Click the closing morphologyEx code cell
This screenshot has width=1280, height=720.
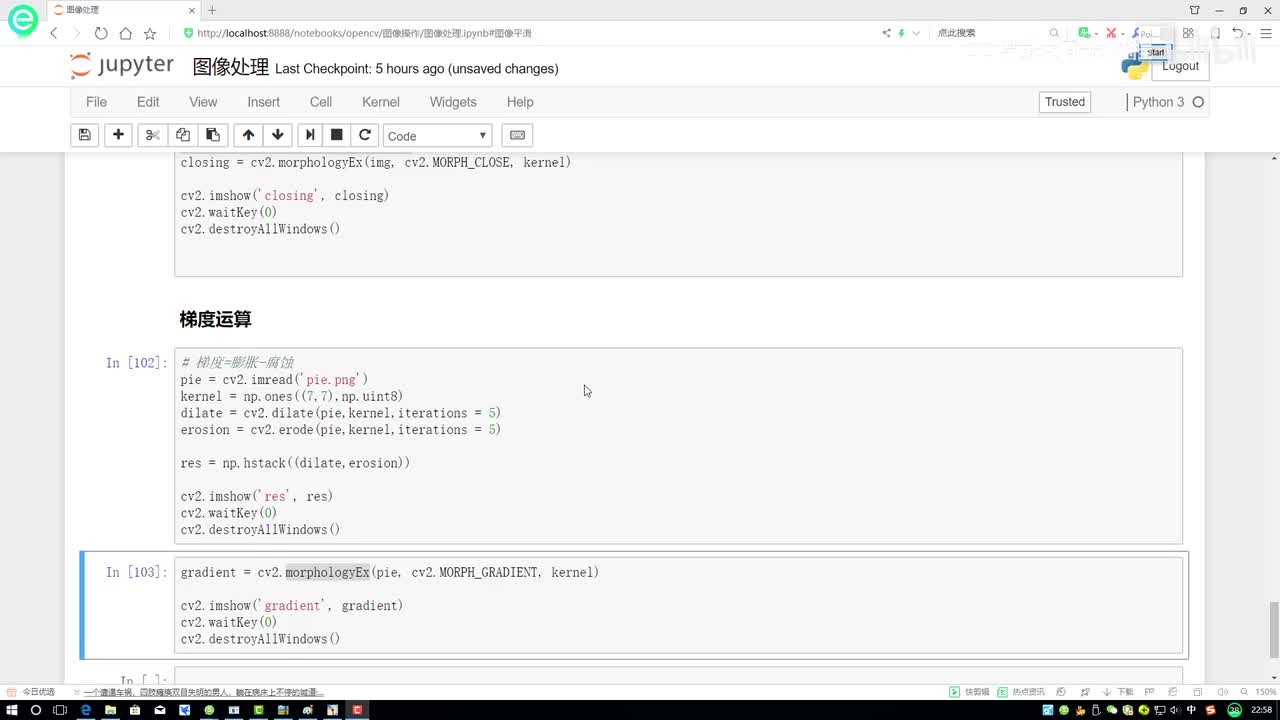tap(678, 212)
